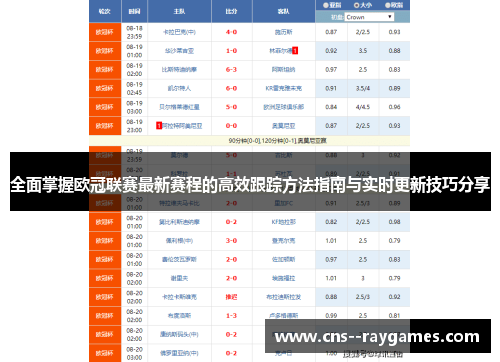Click the 3.5/4 handicap value

click(x=363, y=88)
